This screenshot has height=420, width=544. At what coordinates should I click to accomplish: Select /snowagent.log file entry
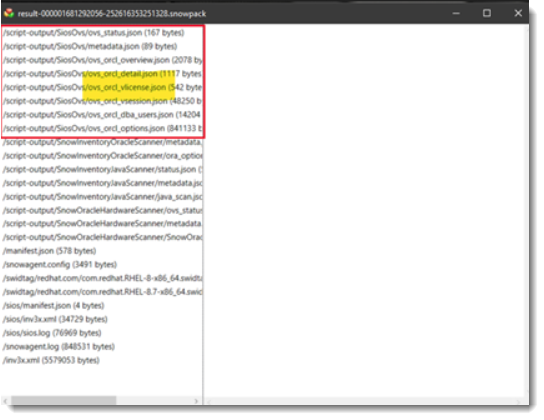tap(59, 346)
